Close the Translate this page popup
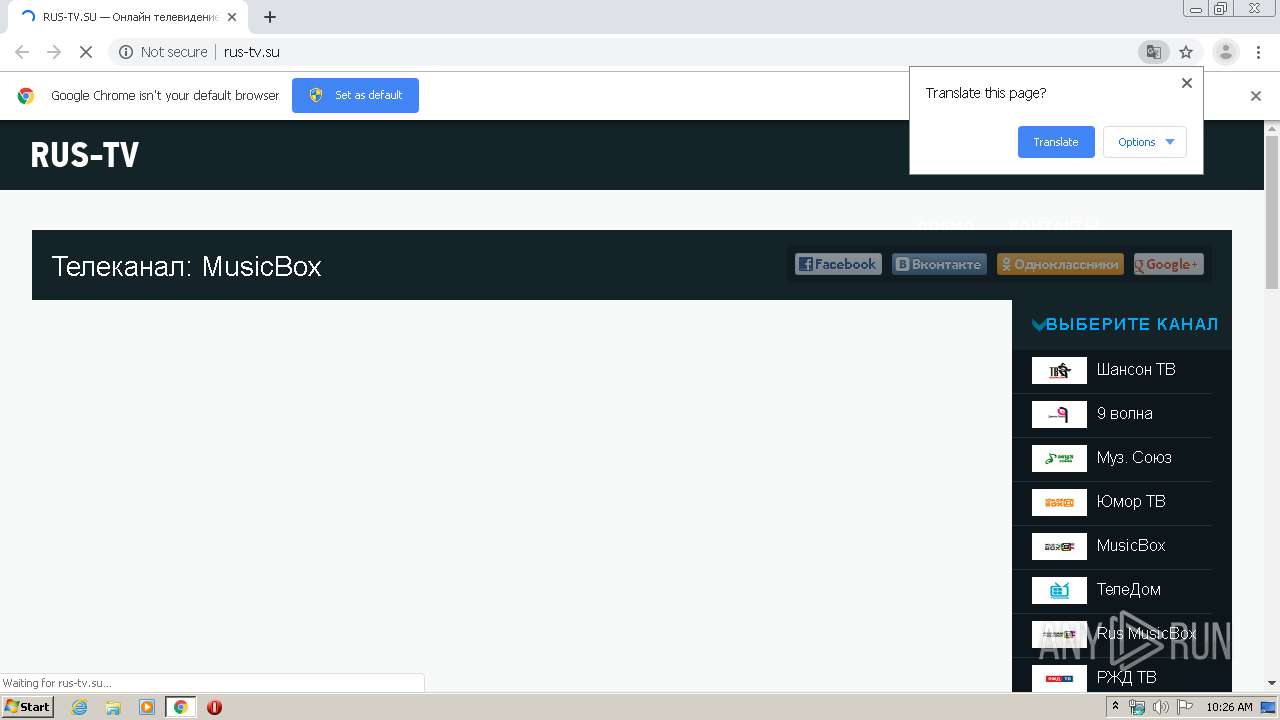The width and height of the screenshot is (1280, 720). point(1187,83)
